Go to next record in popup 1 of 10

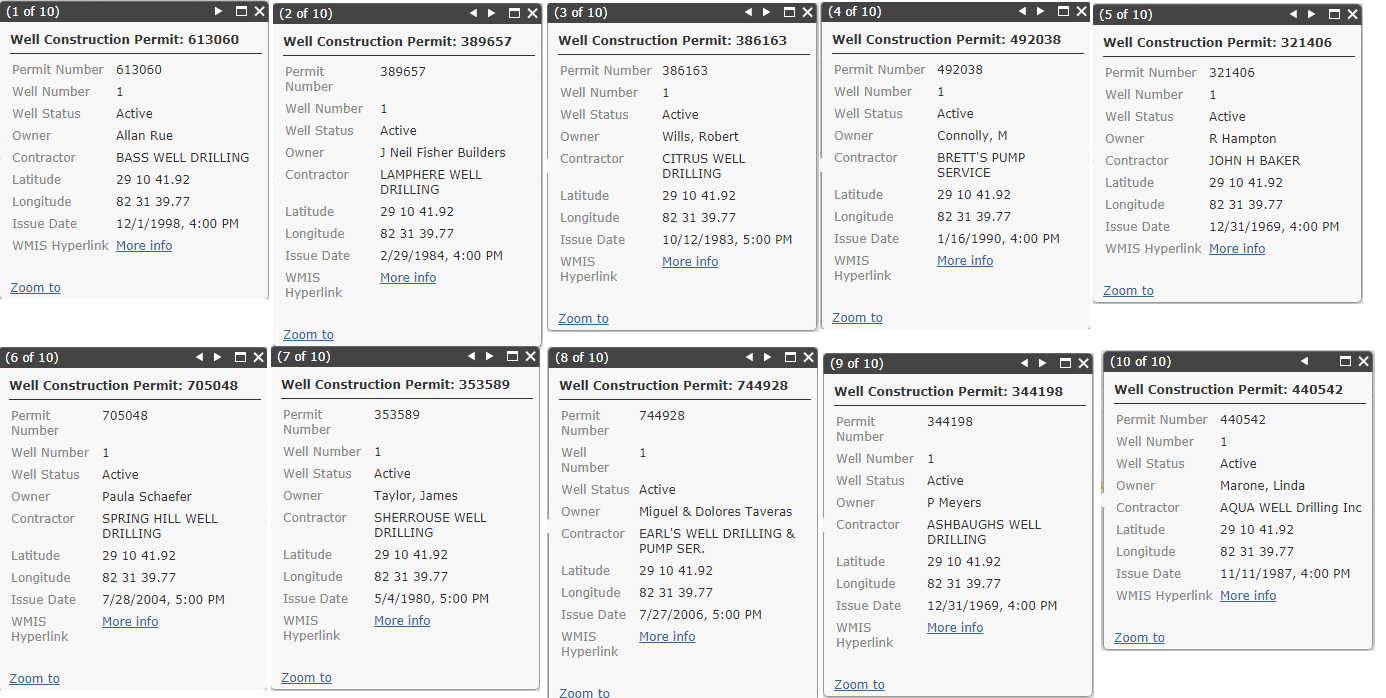coord(219,11)
